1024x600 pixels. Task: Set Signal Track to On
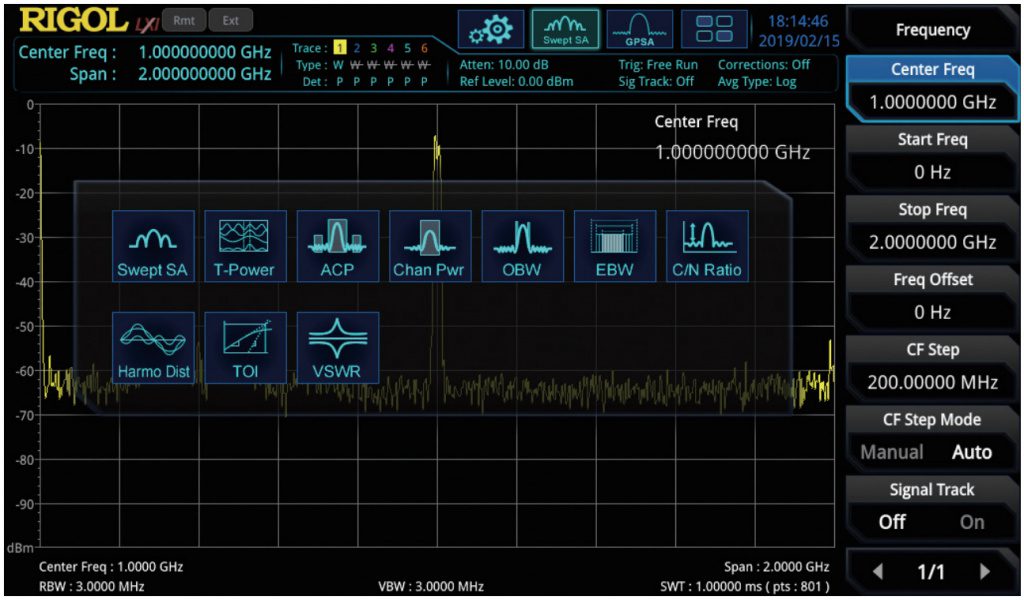tap(971, 522)
